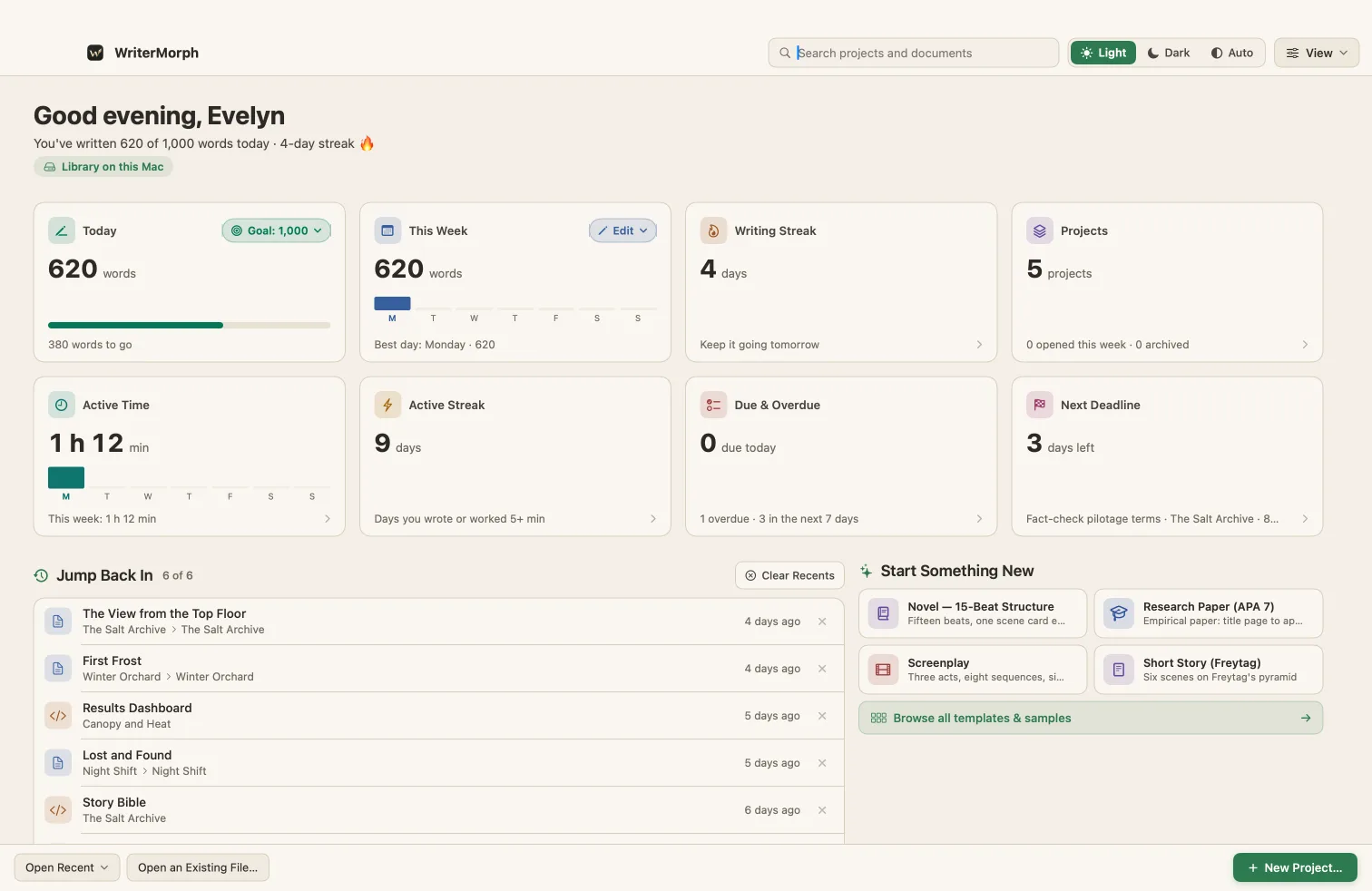The height and width of the screenshot is (891, 1372).
Task: Click the First Frost document icon
Action: click(58, 669)
